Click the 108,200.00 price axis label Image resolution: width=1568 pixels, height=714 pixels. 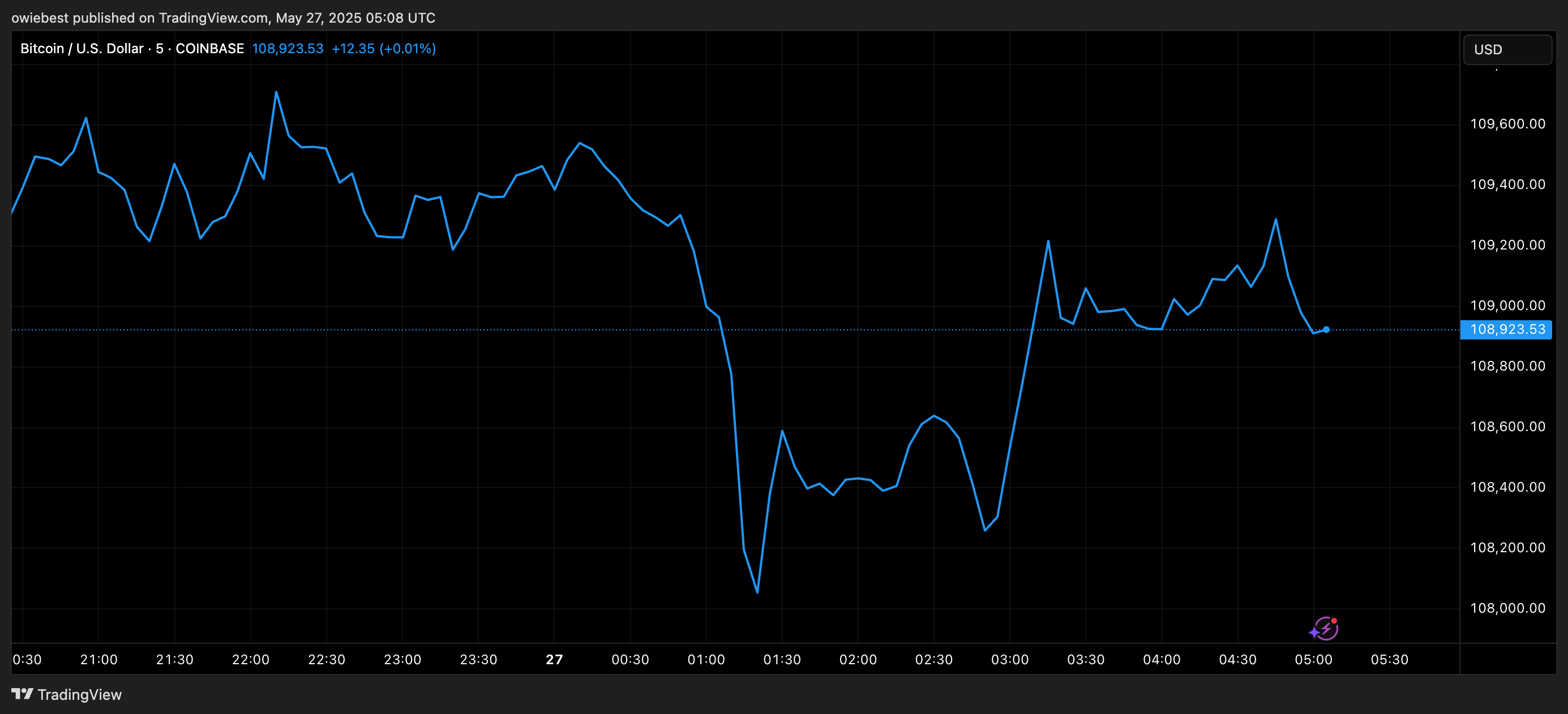pyautogui.click(x=1508, y=547)
